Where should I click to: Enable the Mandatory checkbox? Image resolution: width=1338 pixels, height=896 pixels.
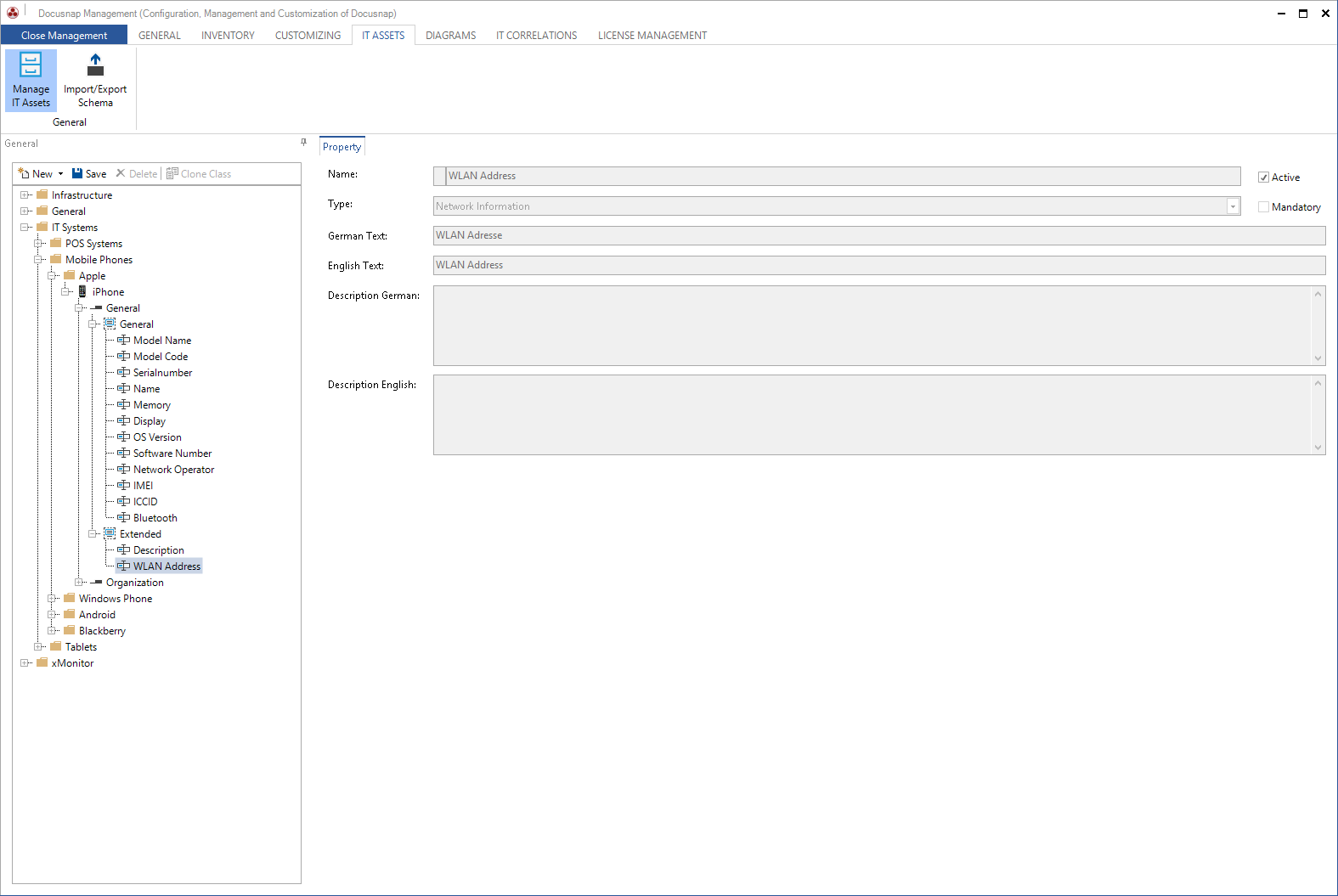pyautogui.click(x=1263, y=207)
